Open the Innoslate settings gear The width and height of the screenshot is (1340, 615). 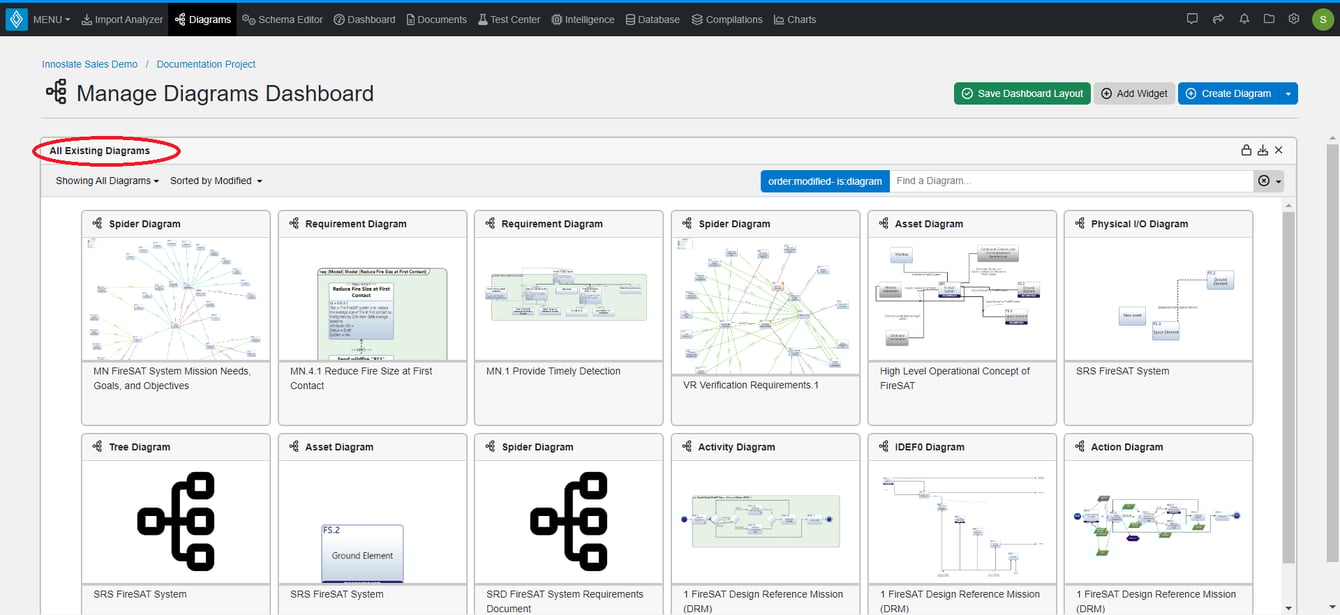(x=1293, y=18)
